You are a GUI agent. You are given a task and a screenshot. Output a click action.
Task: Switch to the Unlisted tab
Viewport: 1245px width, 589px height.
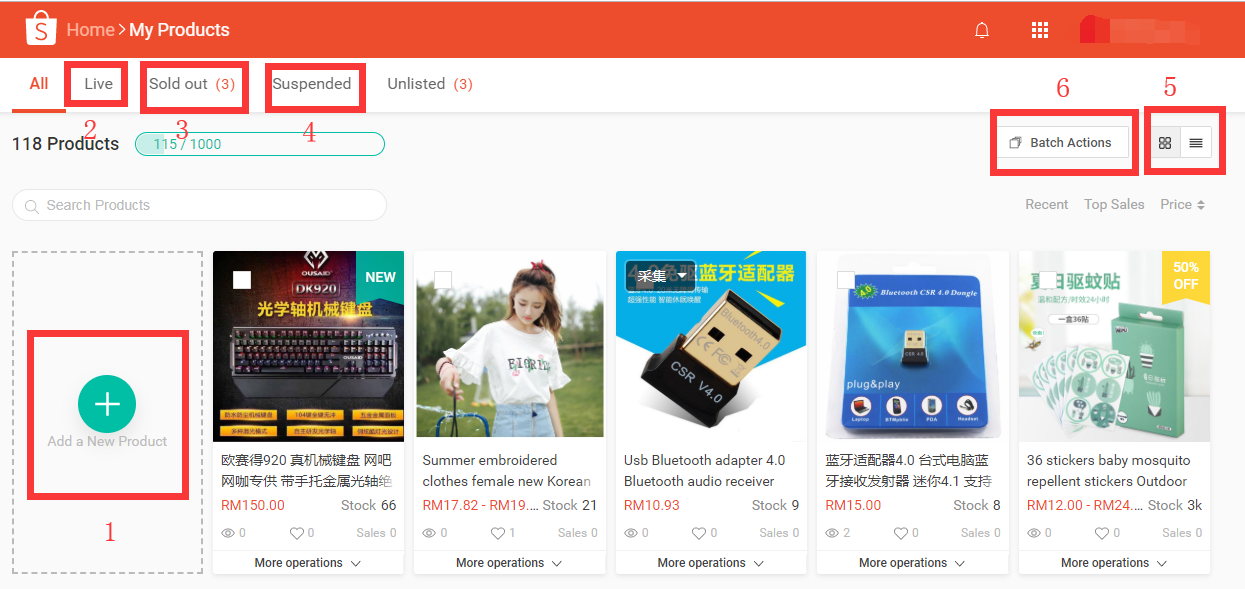[429, 84]
